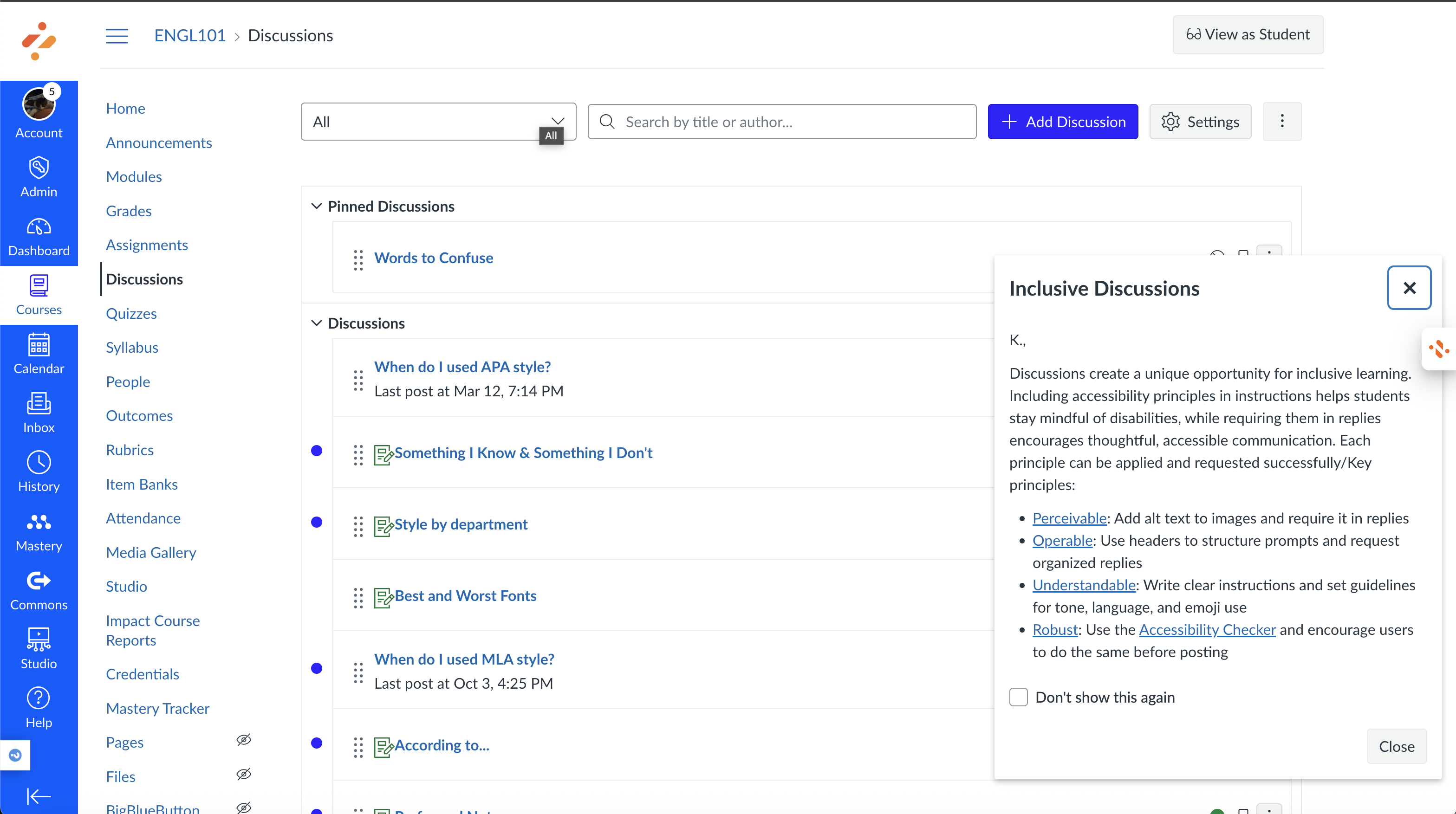Collapse the Pinned Discussions section
Screen dimensions: 1456x814
pyautogui.click(x=317, y=206)
